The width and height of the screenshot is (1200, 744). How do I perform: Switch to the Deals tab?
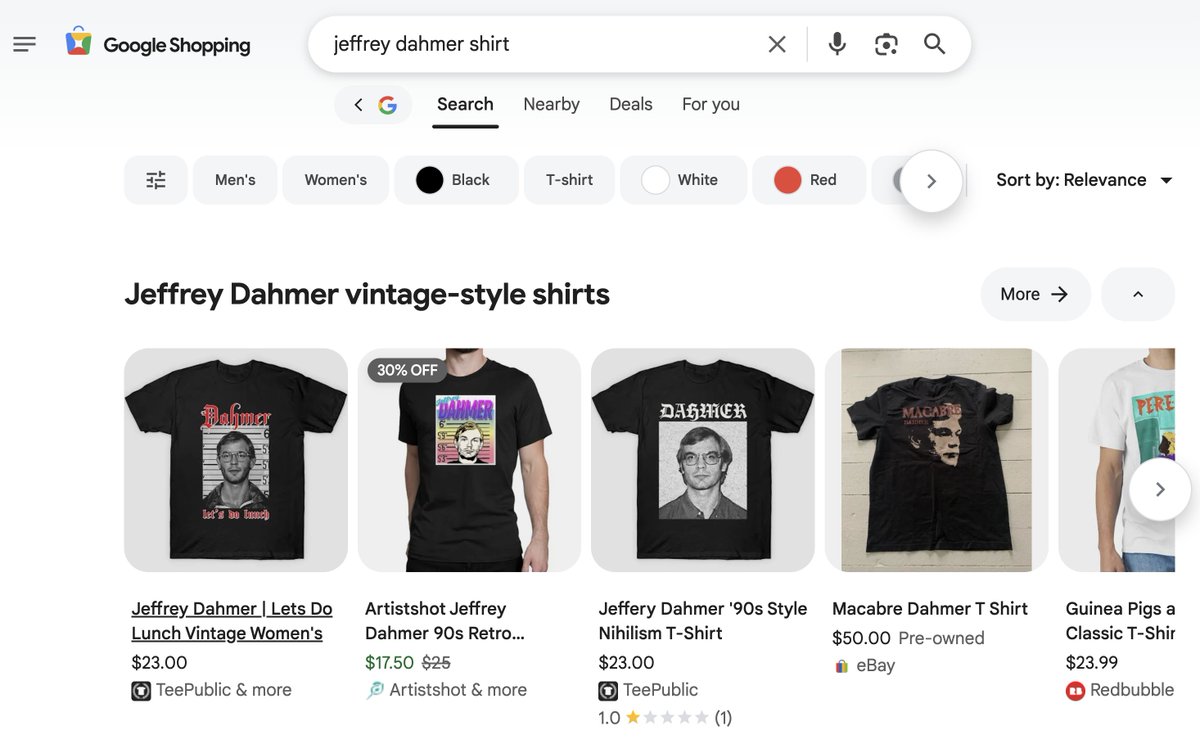[x=630, y=104]
